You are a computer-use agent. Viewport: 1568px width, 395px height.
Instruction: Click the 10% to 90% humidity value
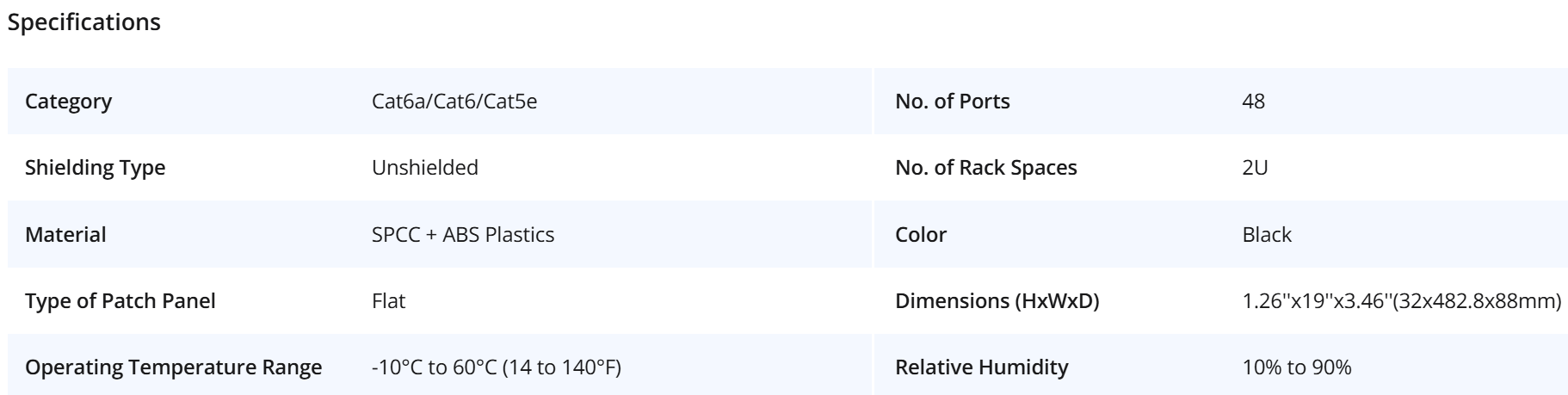(x=1297, y=367)
